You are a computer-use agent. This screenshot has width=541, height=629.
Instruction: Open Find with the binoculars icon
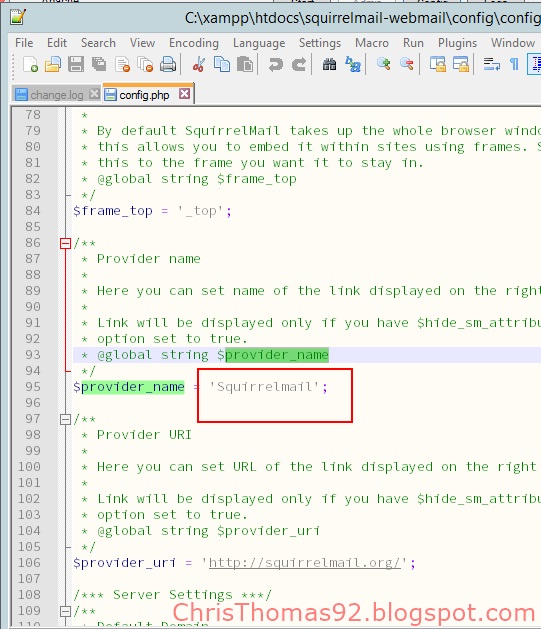(329, 64)
